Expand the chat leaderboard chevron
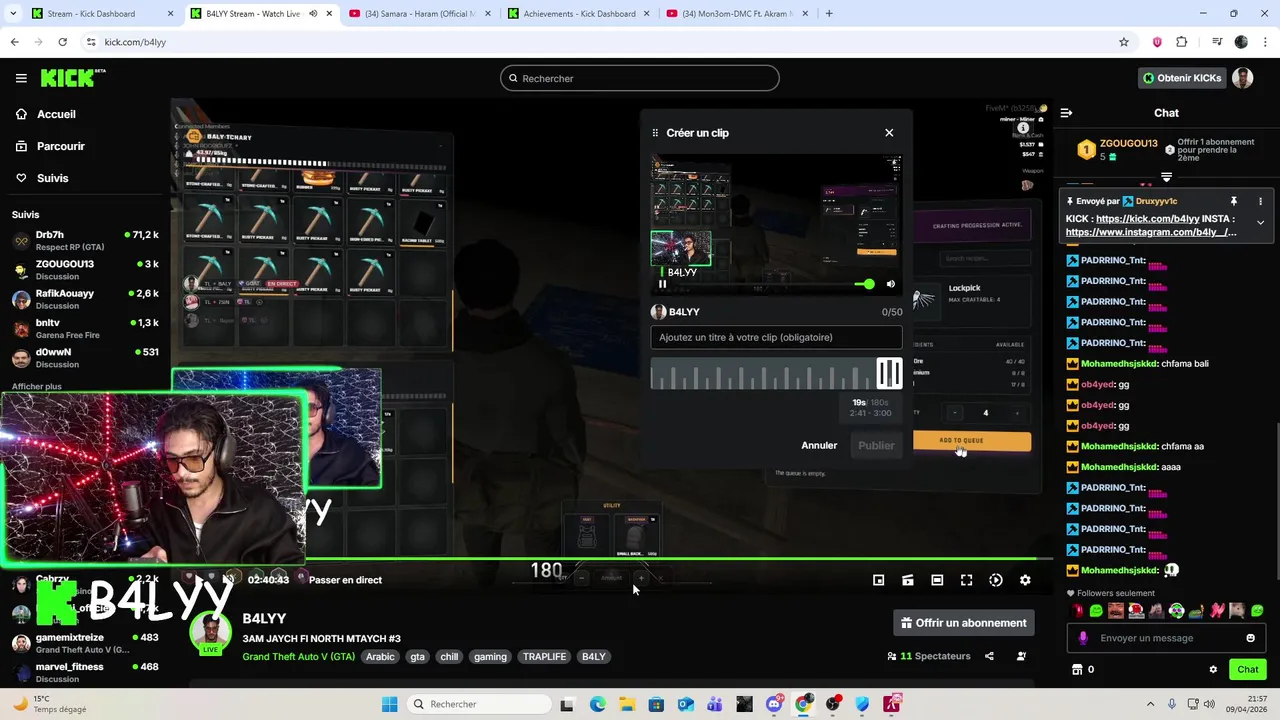1280x720 pixels. click(x=1166, y=177)
